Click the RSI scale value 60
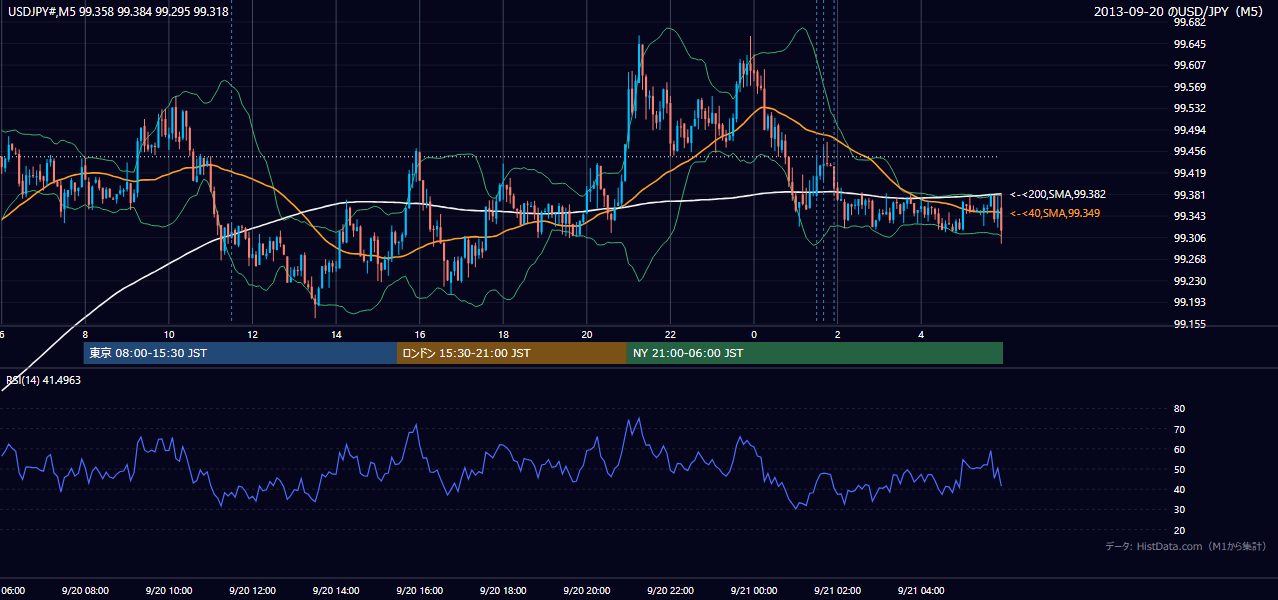 (1179, 449)
